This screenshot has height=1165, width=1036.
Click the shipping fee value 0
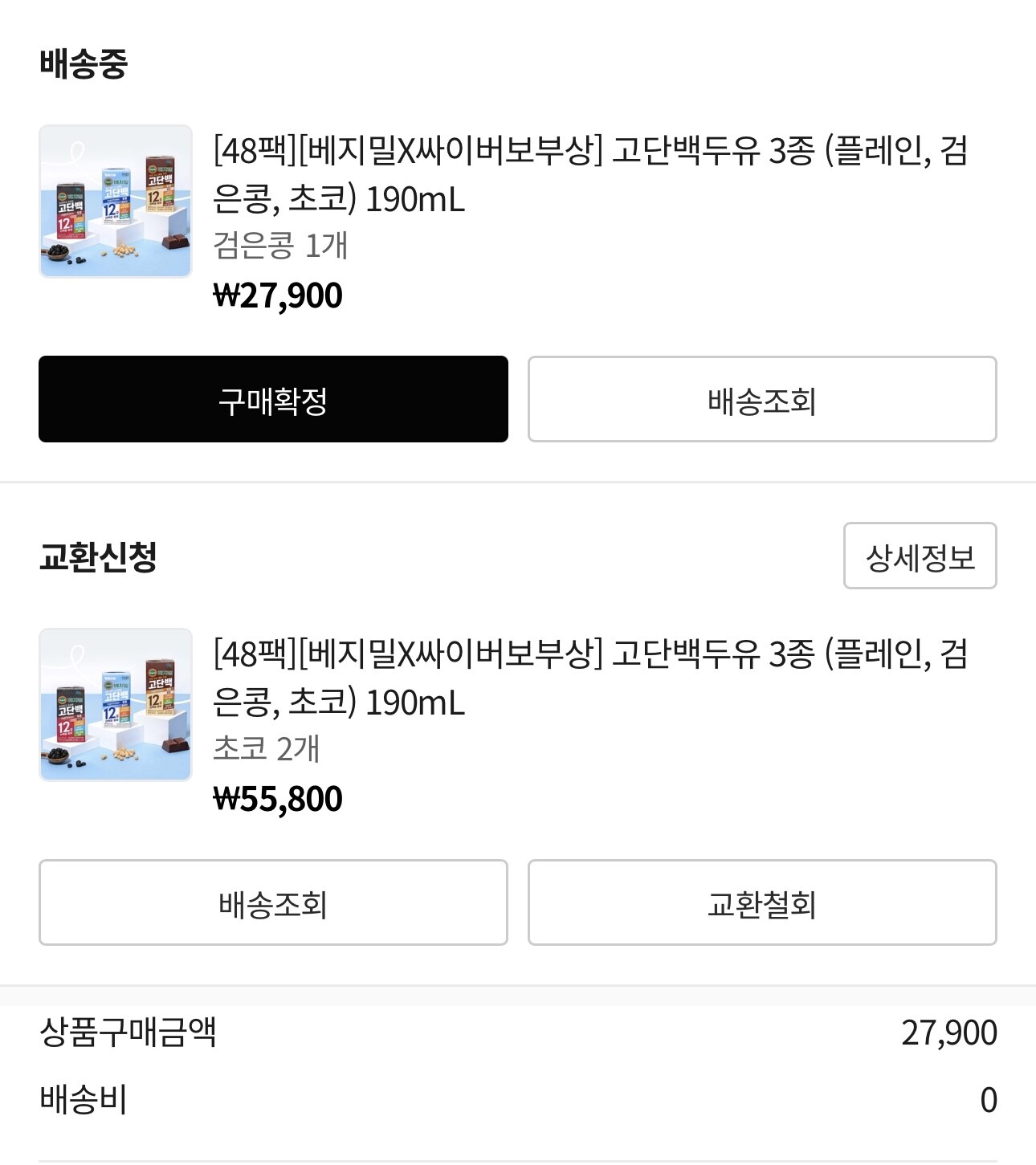[x=988, y=1100]
